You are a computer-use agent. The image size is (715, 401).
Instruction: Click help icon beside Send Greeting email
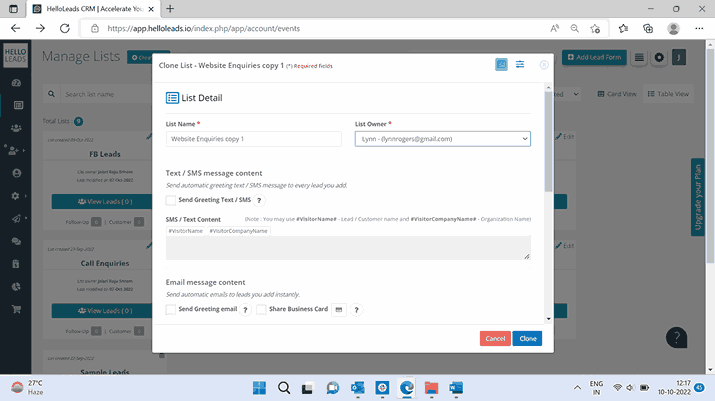246,310
